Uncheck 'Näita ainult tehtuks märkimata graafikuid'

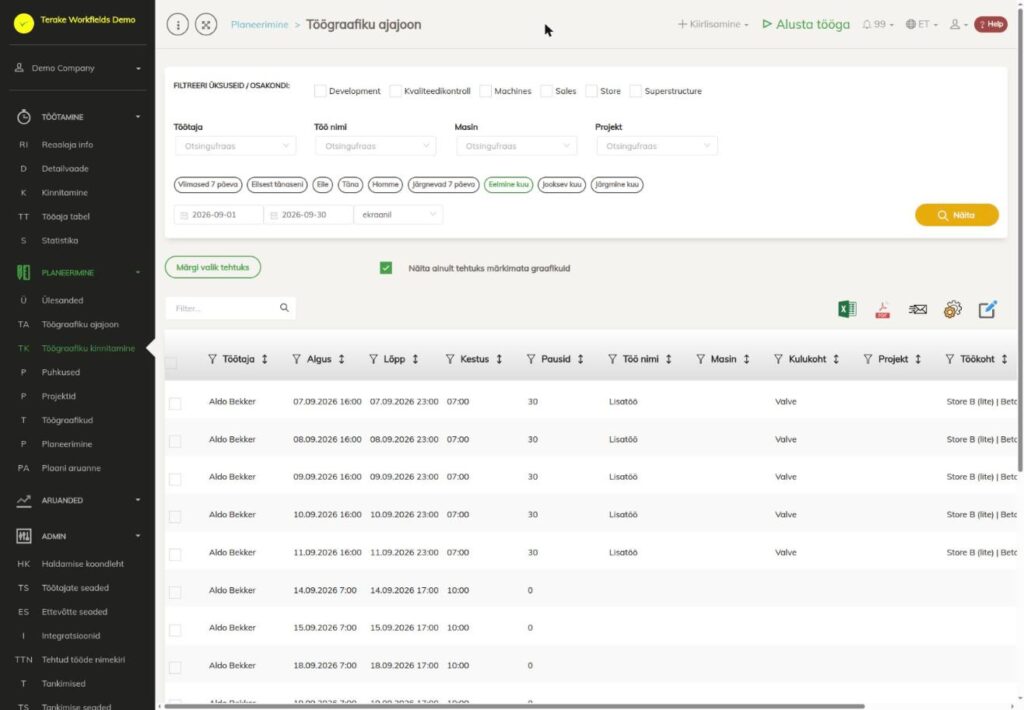[386, 268]
